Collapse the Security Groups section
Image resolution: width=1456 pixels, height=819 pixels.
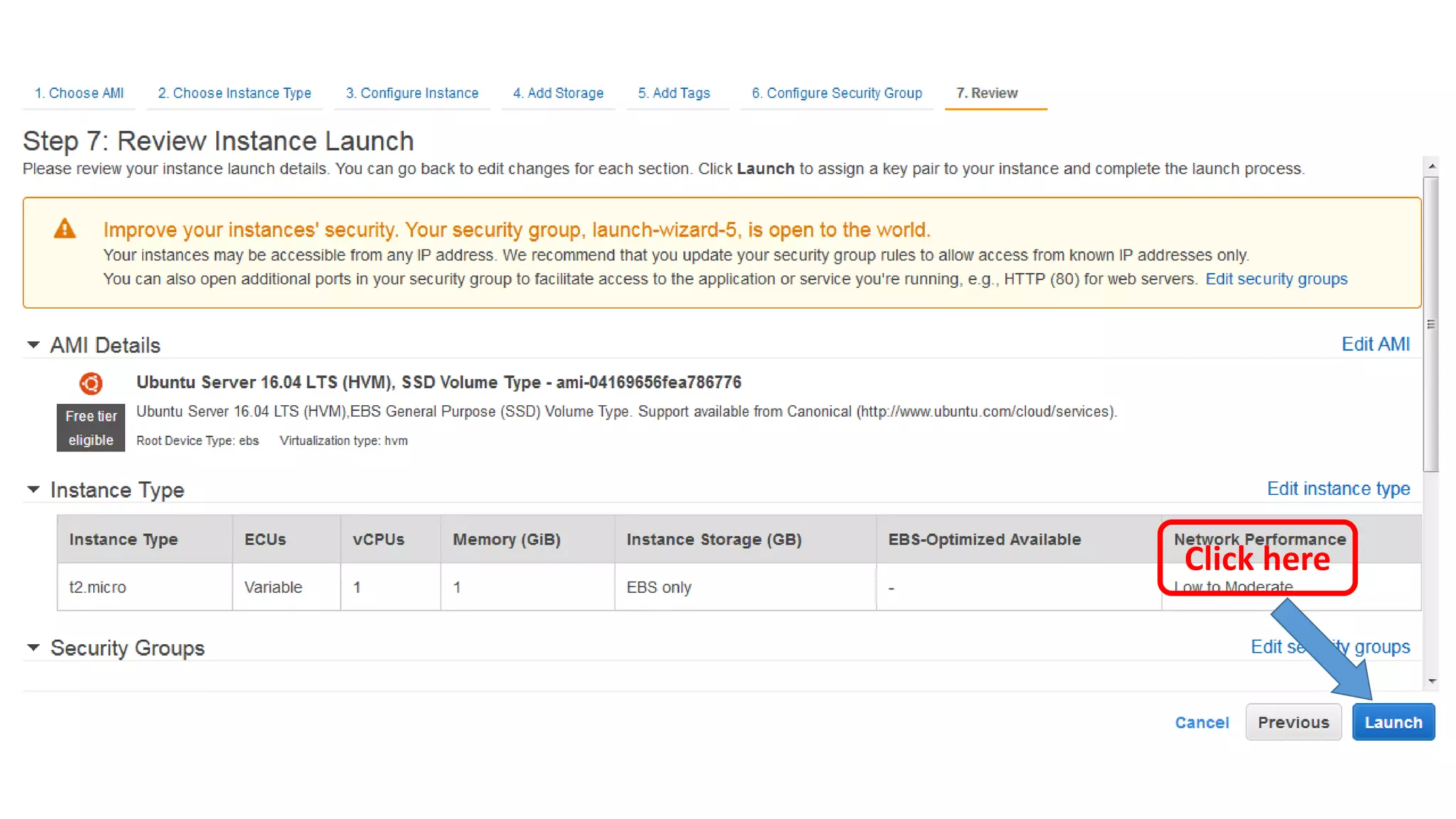[33, 648]
